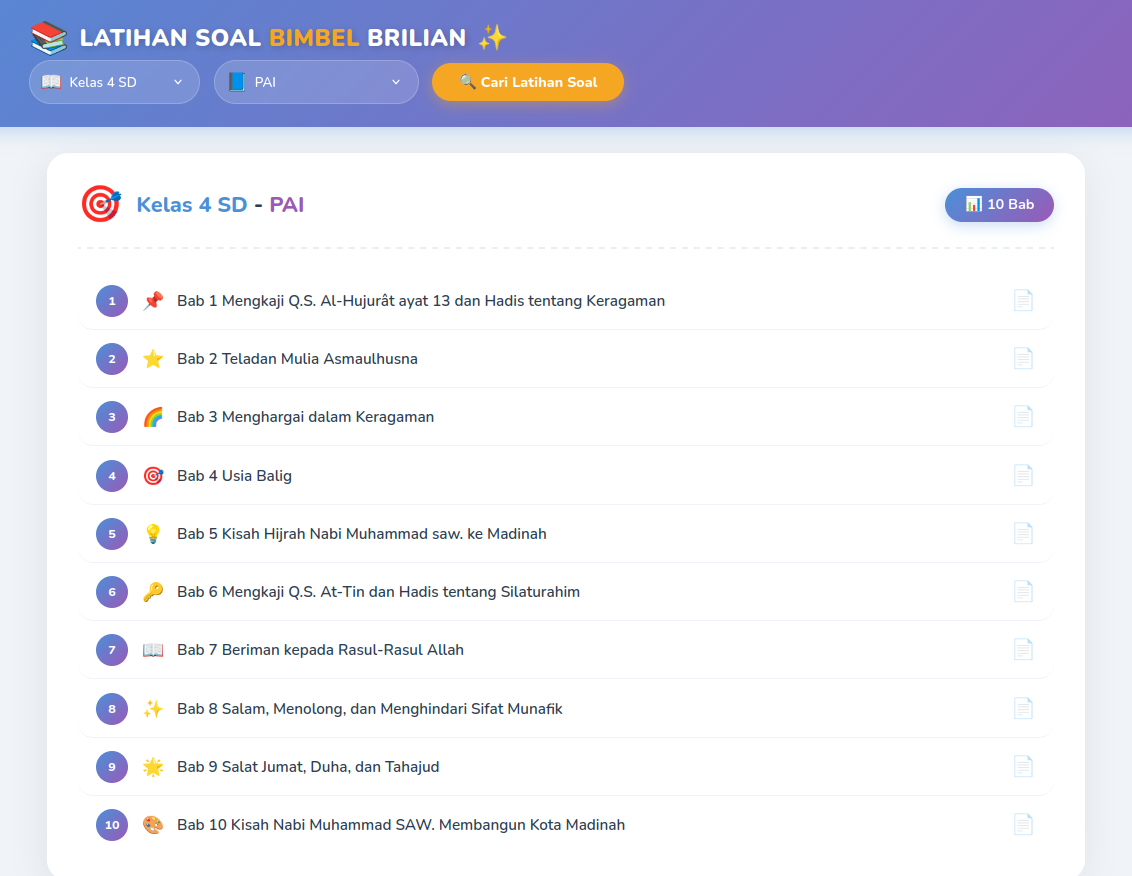Open document icon for Bab 7 Rasul-Rasul
Screen dimensions: 1132x876
point(1023,650)
